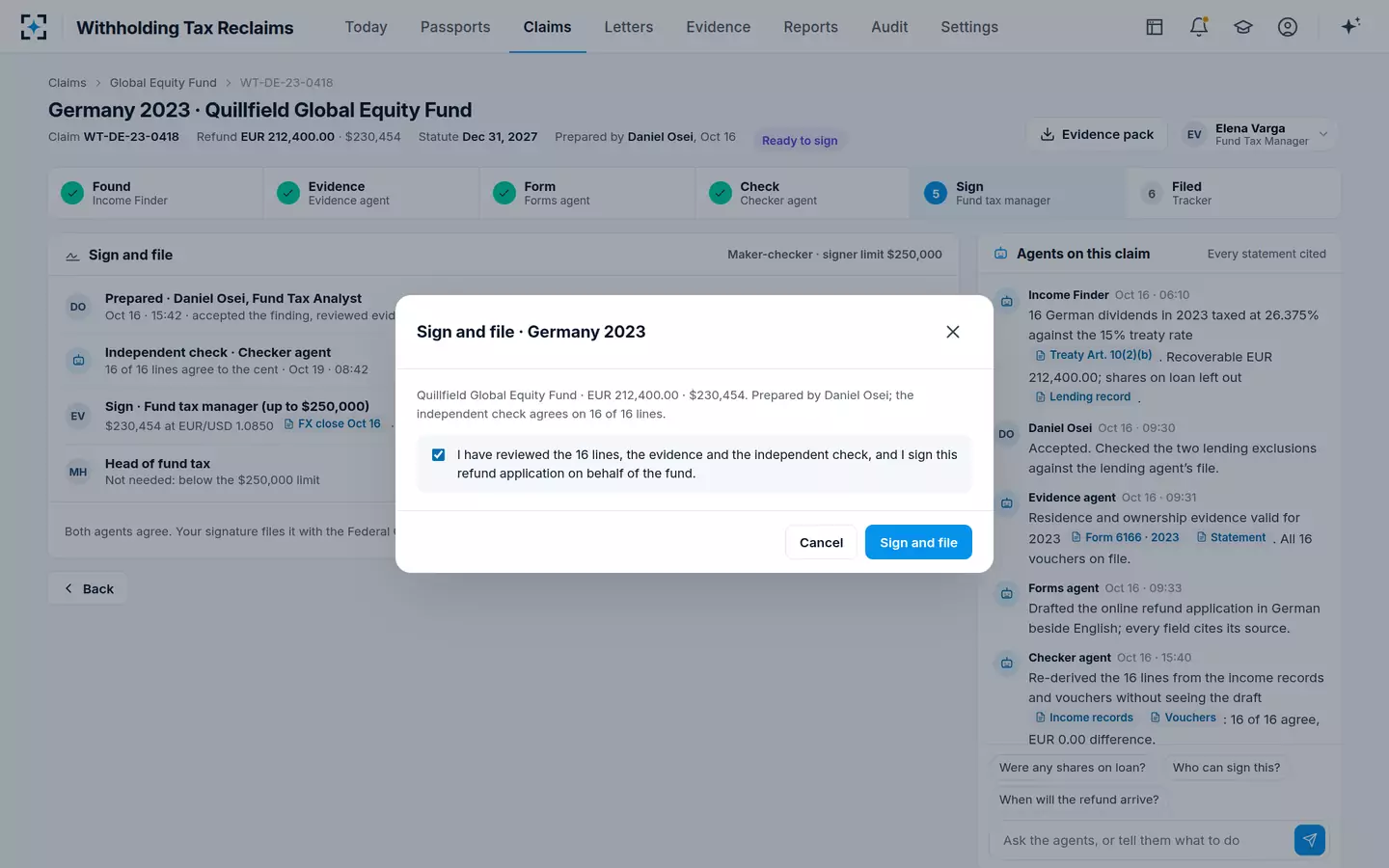Viewport: 1389px width, 868px height.
Task: Open the Reports tab
Action: (x=810, y=27)
